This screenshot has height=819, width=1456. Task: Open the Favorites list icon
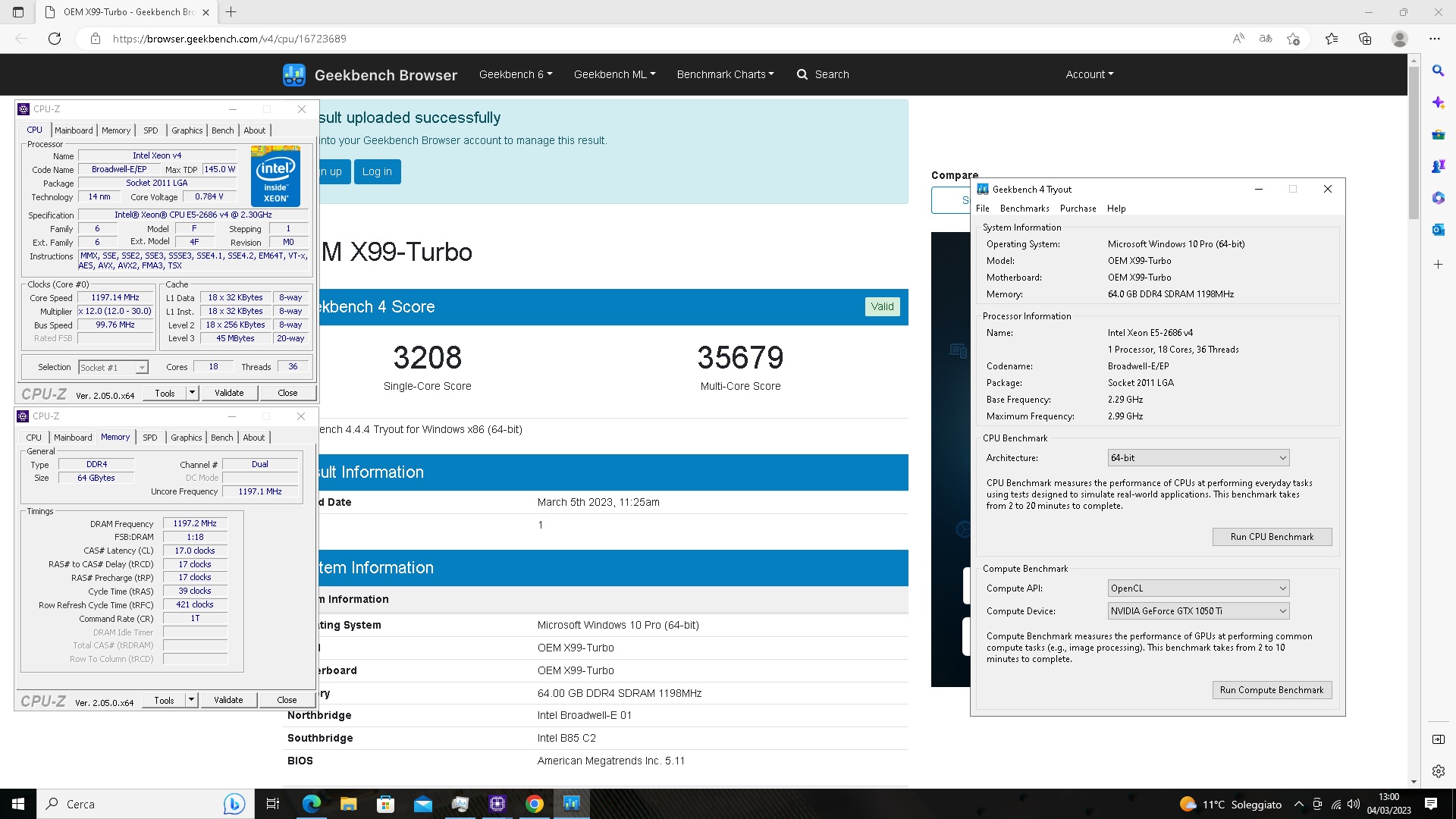pyautogui.click(x=1332, y=39)
